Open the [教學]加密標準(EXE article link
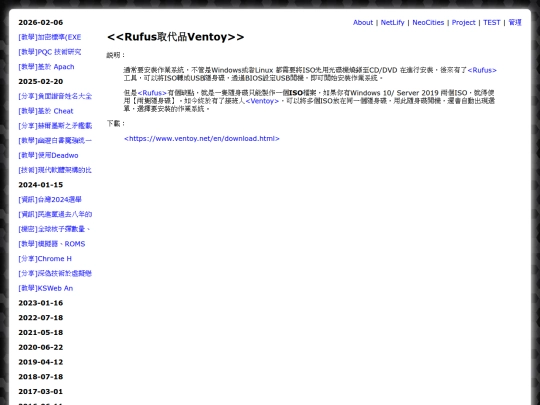Viewport: 540px width, 405px height. pyautogui.click(x=50, y=37)
